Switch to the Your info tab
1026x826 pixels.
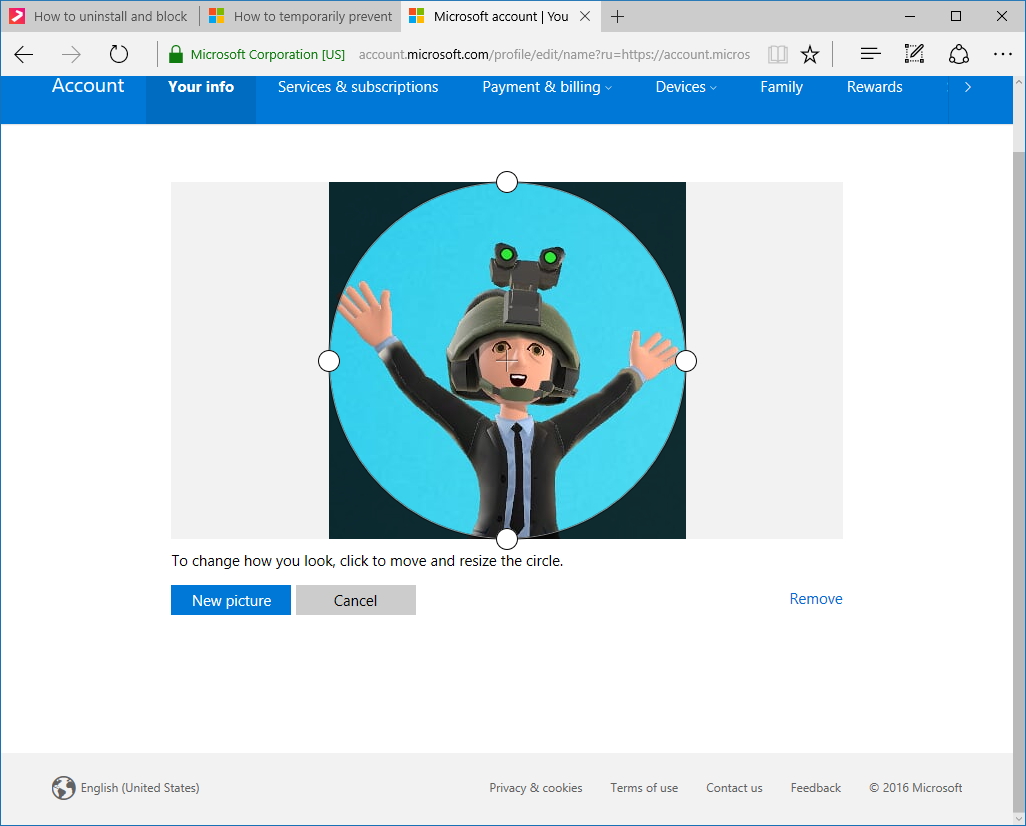(x=201, y=87)
